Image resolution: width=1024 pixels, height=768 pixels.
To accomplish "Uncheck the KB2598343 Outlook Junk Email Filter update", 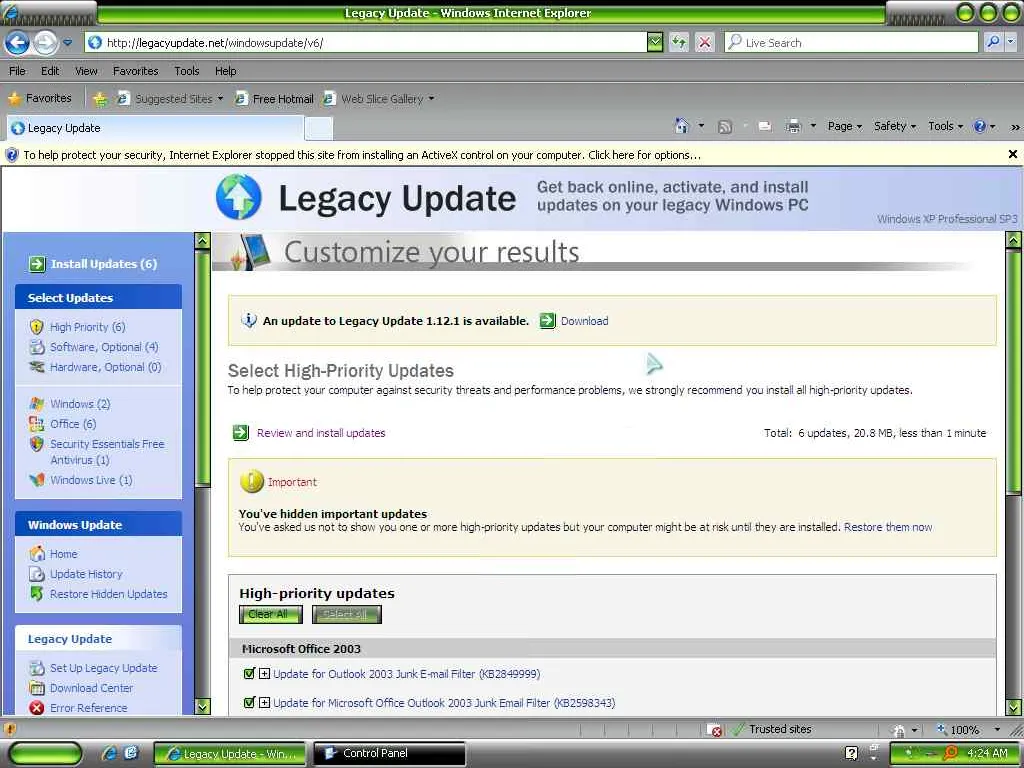I will (249, 703).
